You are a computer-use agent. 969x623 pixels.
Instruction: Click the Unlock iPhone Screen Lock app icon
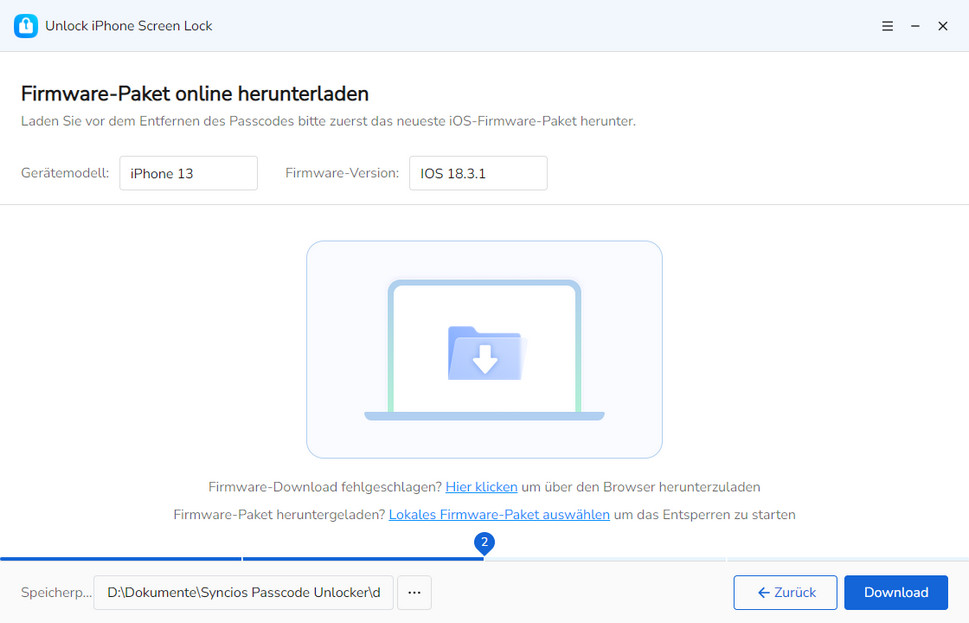pyautogui.click(x=25, y=26)
